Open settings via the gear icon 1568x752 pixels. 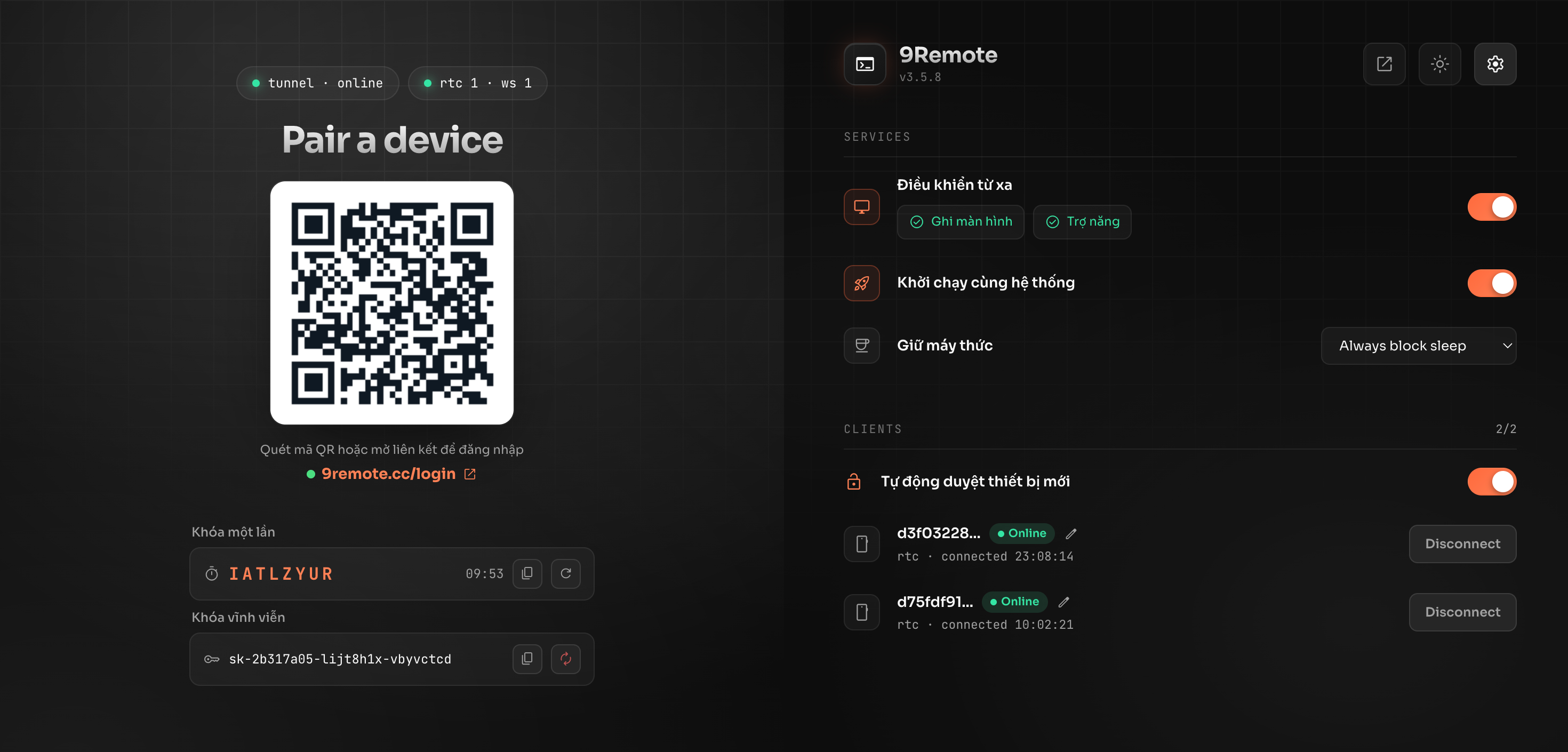point(1495,64)
